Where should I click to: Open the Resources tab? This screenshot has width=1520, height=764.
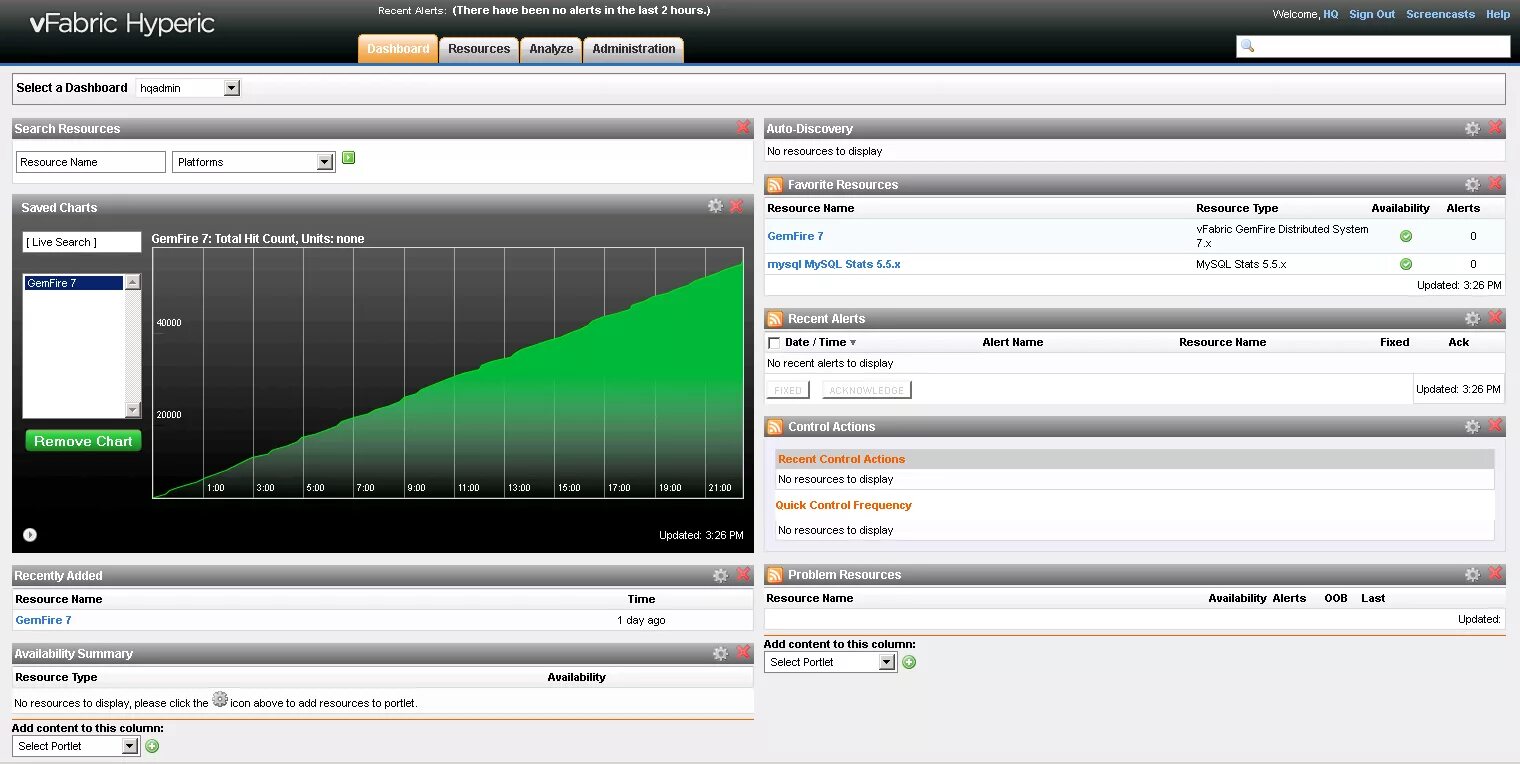[x=479, y=49]
